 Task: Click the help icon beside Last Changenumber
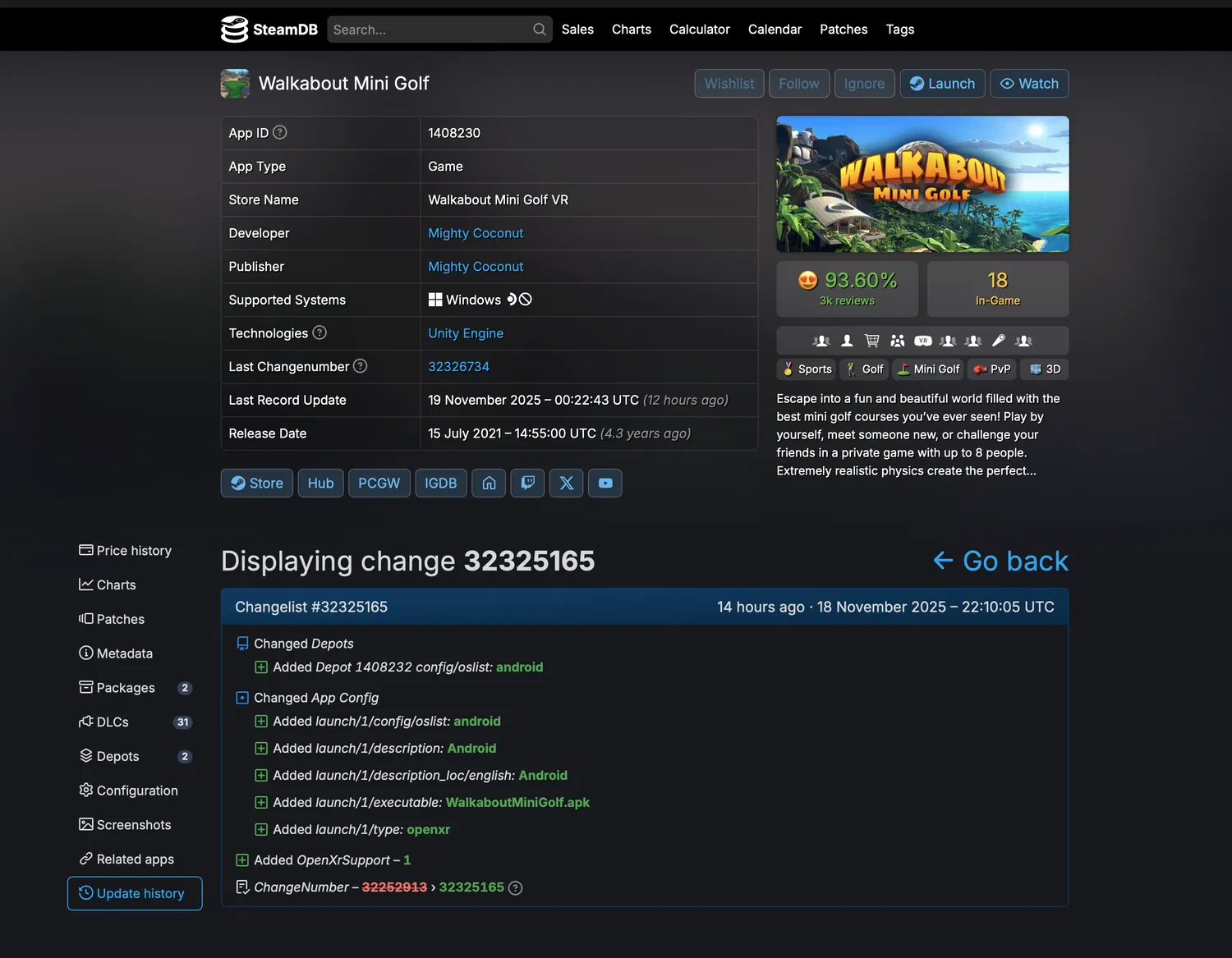pyautogui.click(x=360, y=366)
